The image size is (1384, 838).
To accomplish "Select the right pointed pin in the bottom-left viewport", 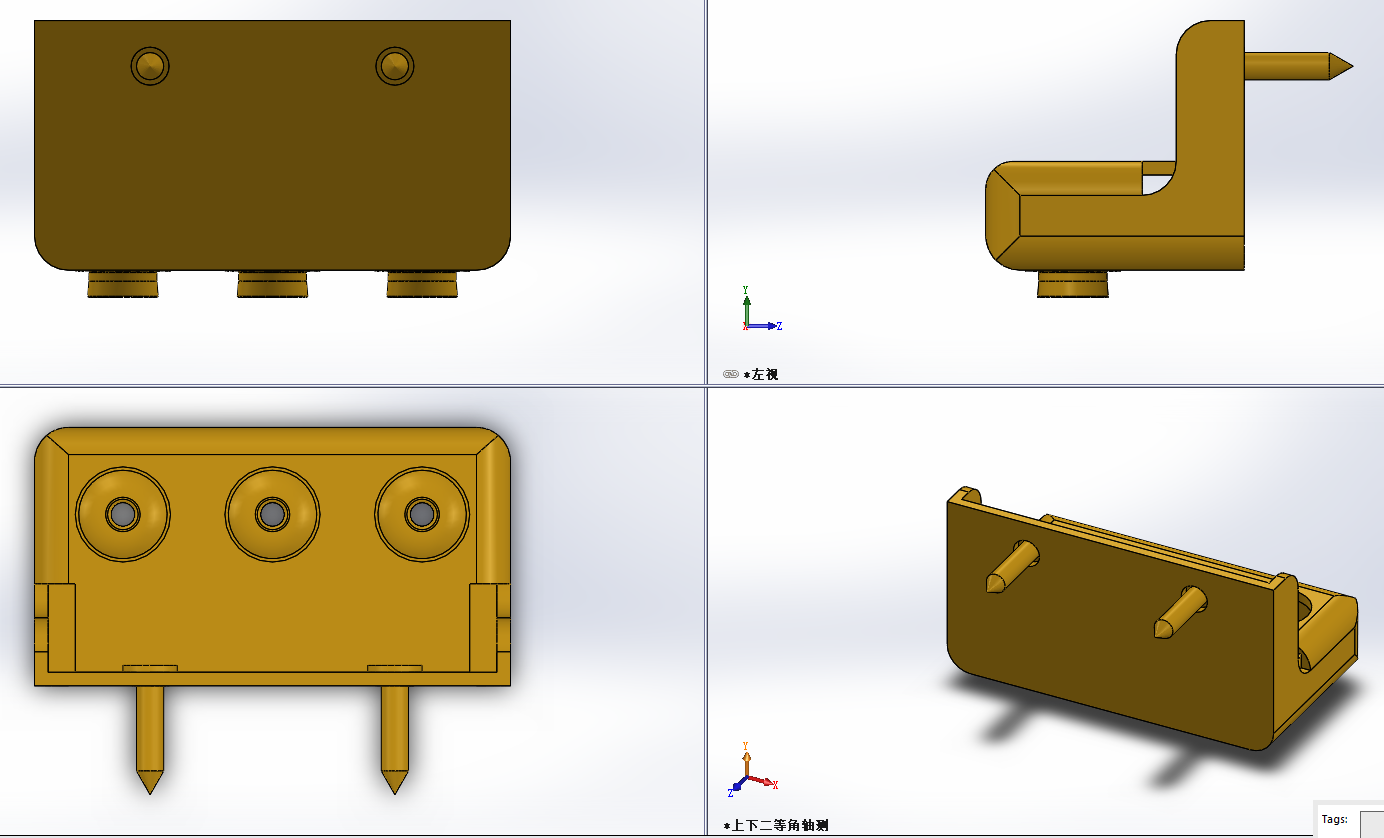I will [395, 739].
